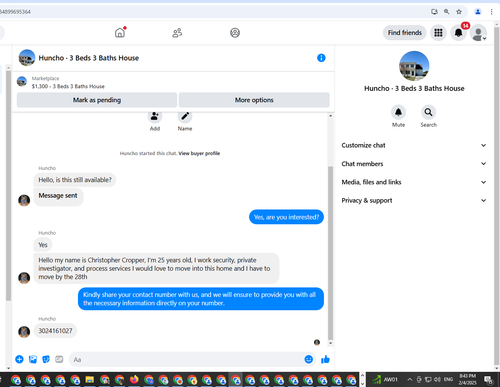Click Mark as pending button
The image size is (500, 387).
click(x=97, y=100)
